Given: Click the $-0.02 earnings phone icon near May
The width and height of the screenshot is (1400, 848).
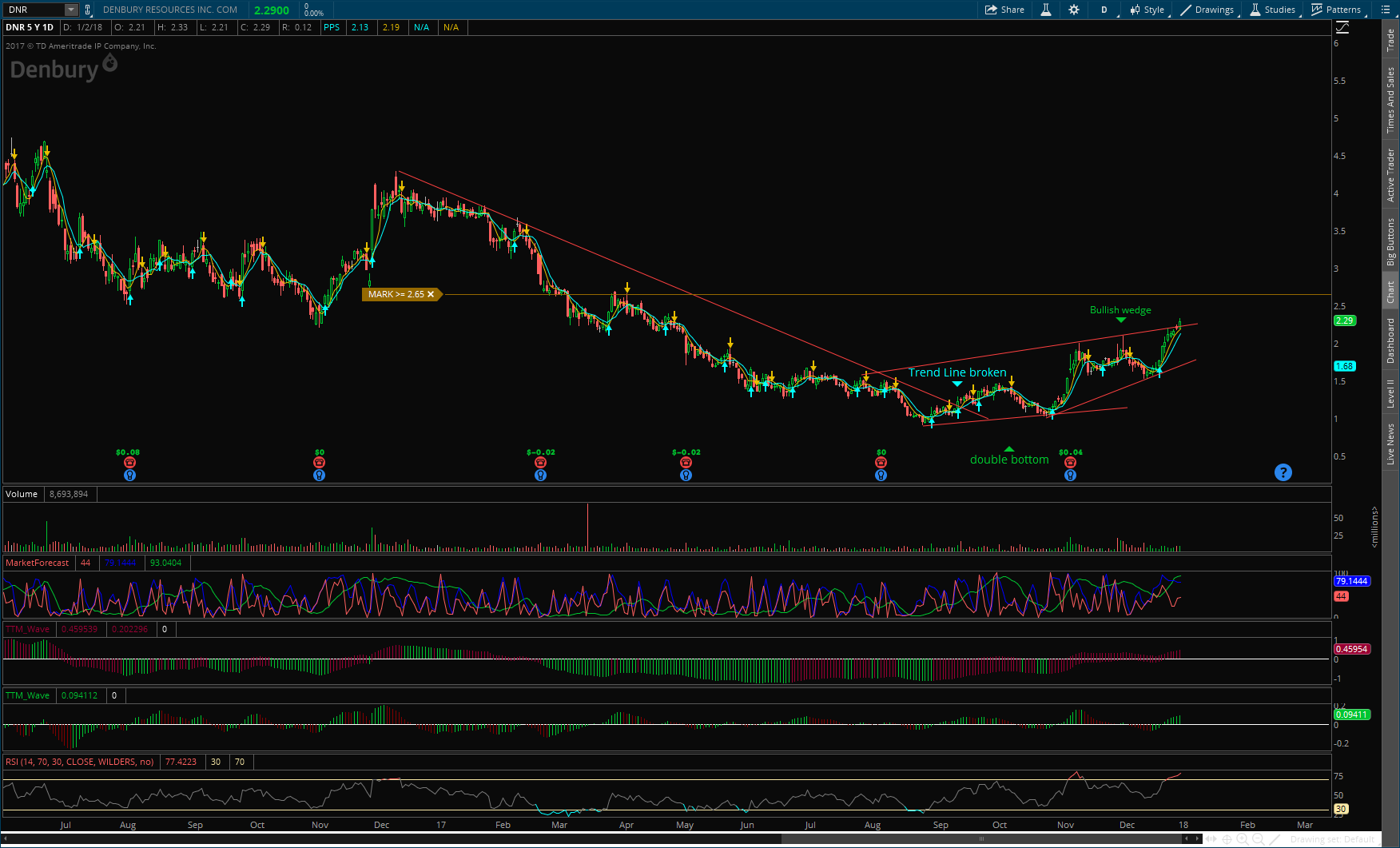Looking at the screenshot, I should (x=686, y=463).
